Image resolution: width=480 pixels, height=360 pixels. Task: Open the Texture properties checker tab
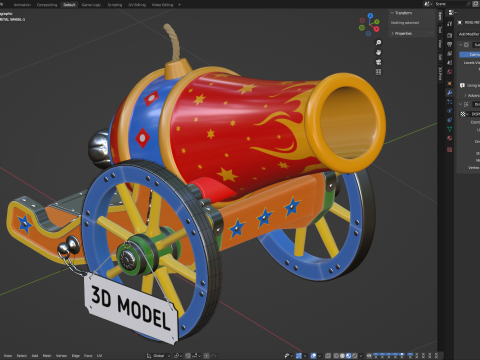tap(450, 149)
